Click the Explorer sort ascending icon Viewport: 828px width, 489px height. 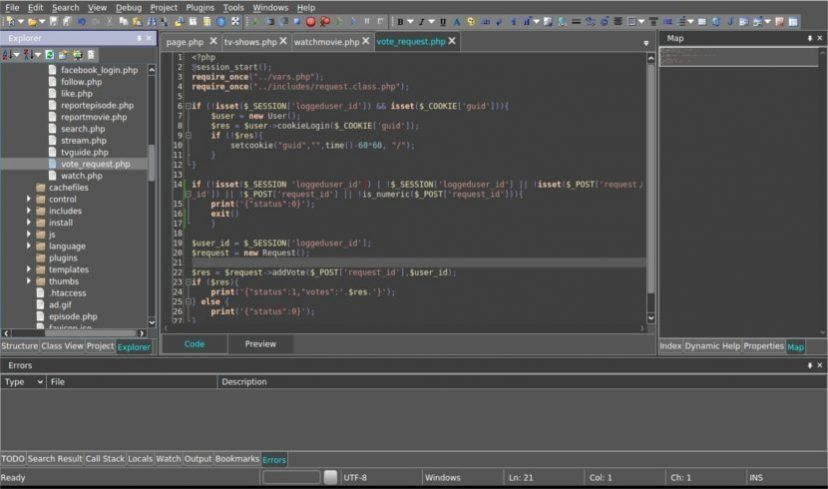pyautogui.click(x=7, y=54)
